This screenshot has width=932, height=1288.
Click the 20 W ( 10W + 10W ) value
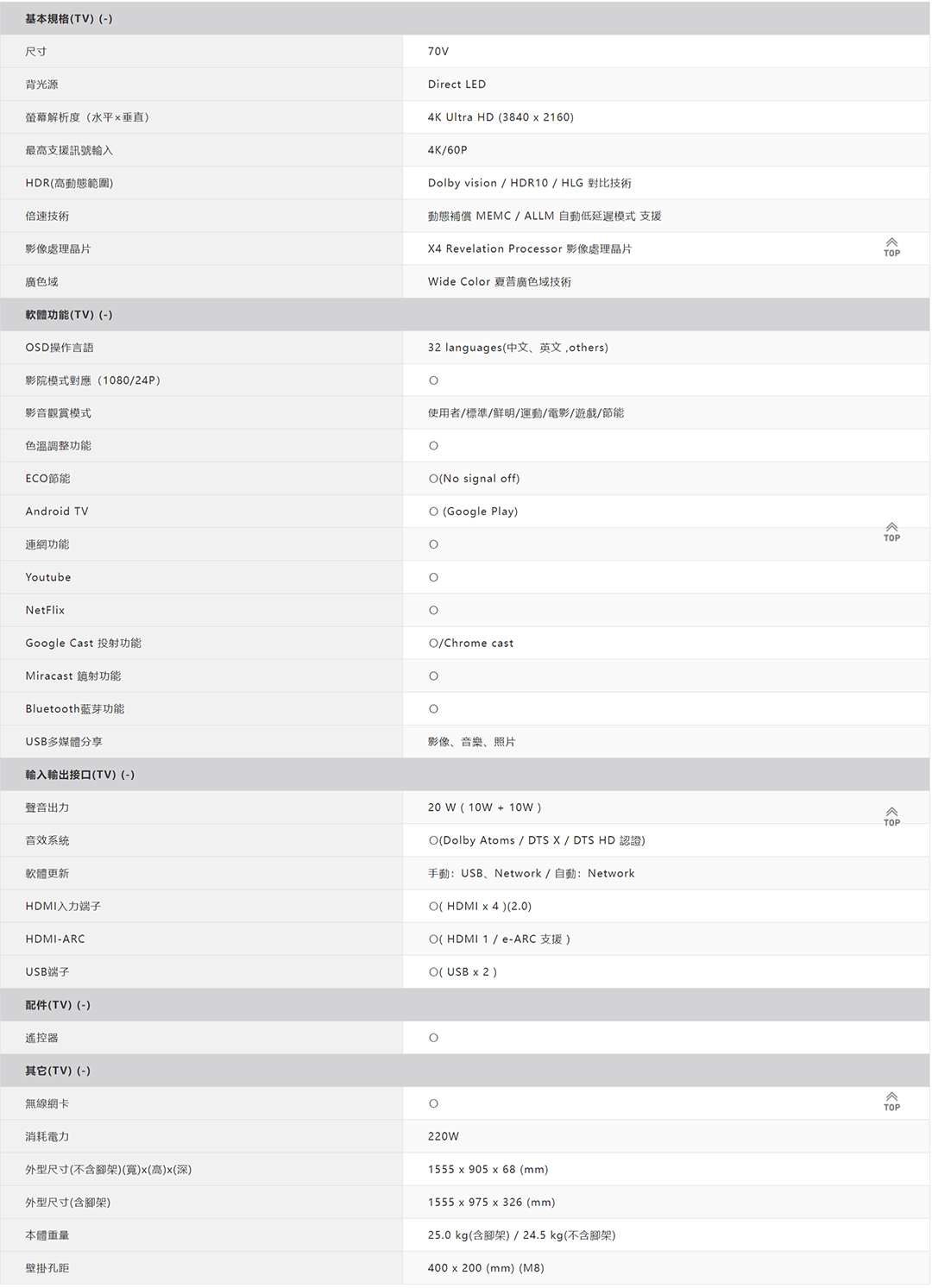[x=484, y=807]
